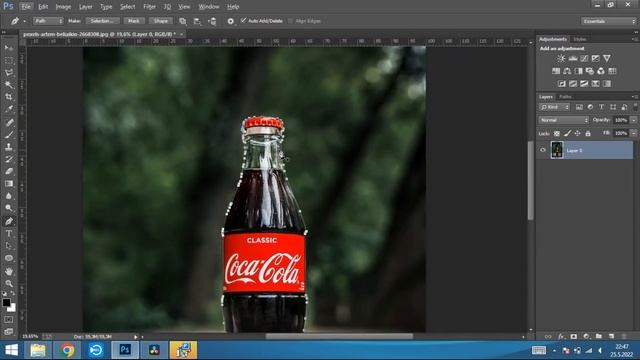640x360 pixels.
Task: Select the Magic Wand tool
Action: (x=9, y=85)
